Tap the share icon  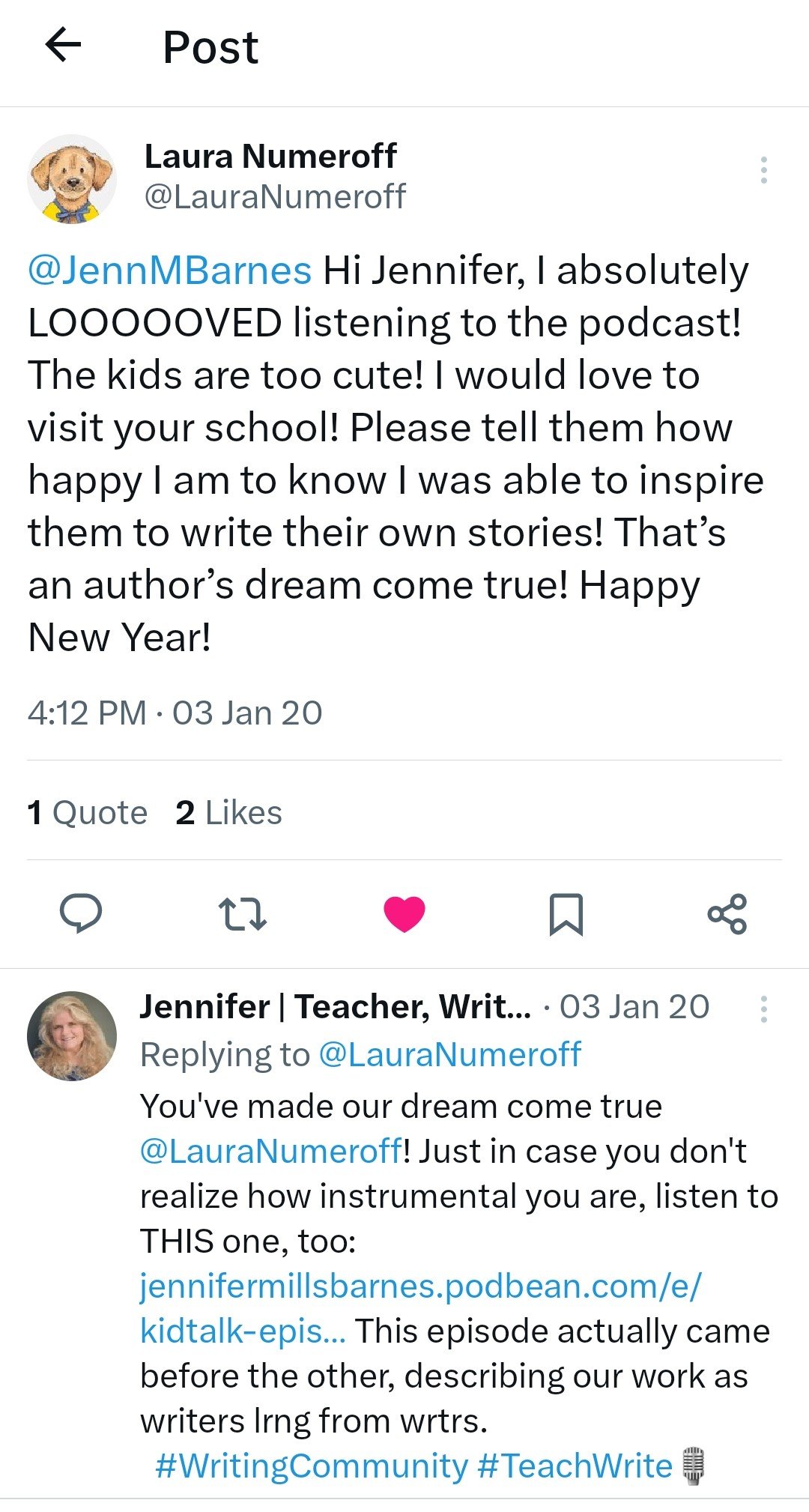point(727,914)
